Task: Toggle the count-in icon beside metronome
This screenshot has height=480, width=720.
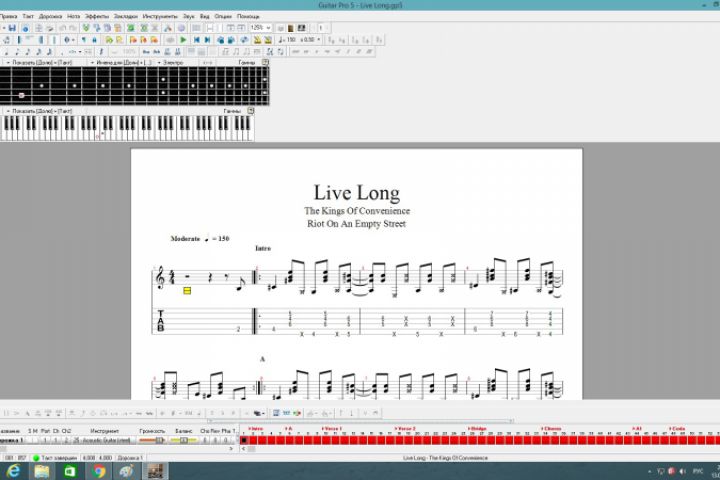Action: tap(268, 40)
